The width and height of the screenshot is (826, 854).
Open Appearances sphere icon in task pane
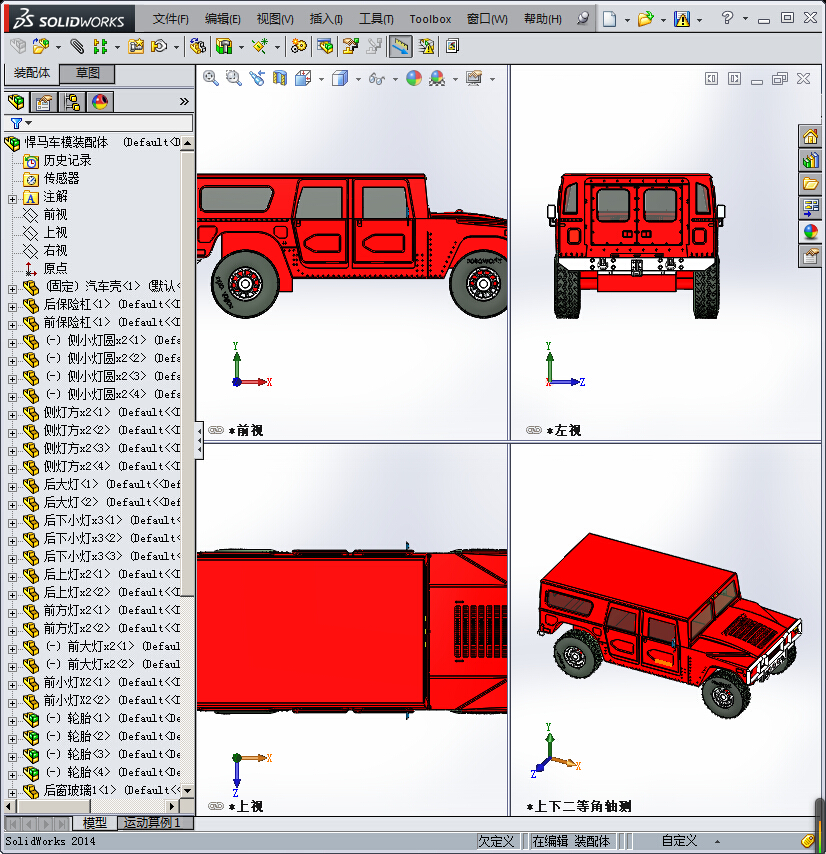click(810, 231)
